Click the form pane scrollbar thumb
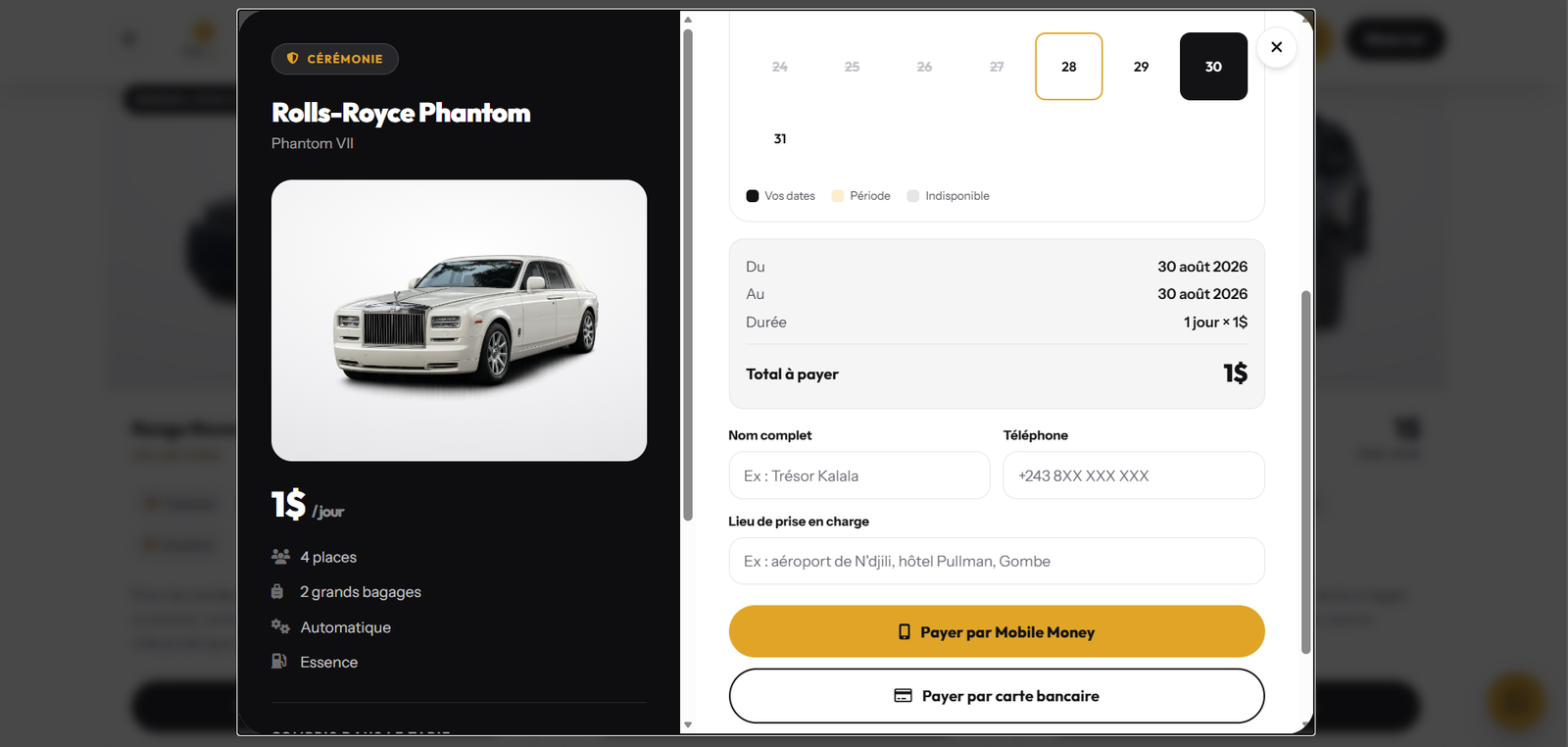Viewport: 1568px width, 747px height. click(1305, 472)
